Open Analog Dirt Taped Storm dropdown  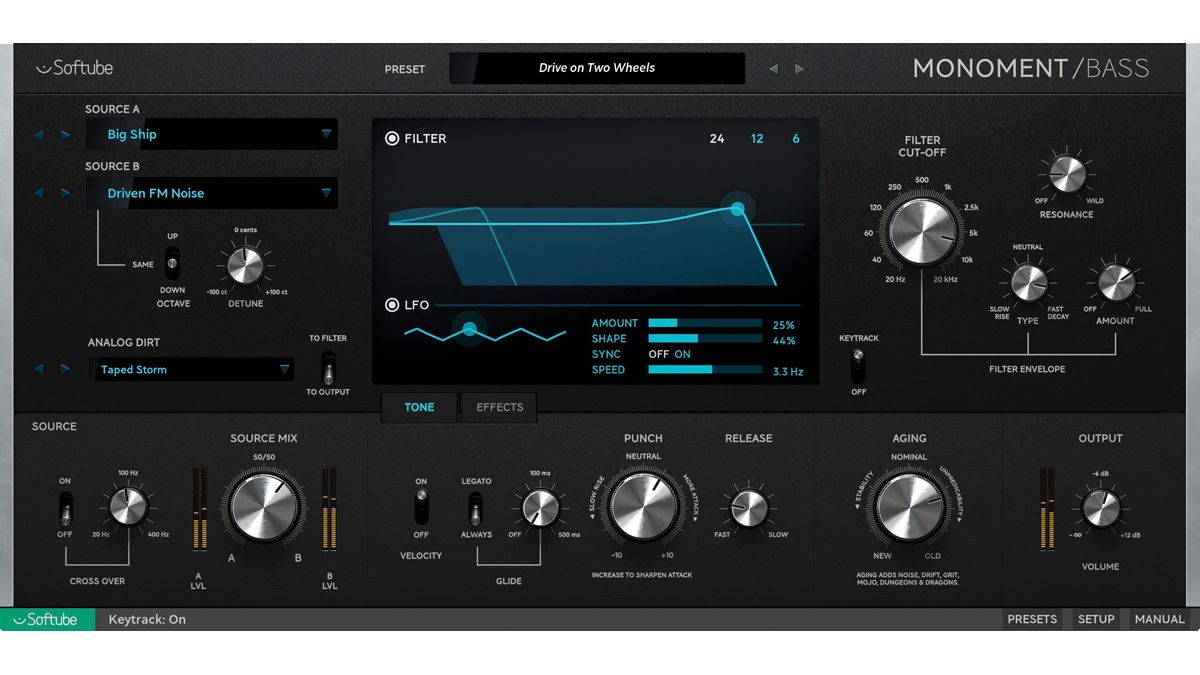[190, 369]
